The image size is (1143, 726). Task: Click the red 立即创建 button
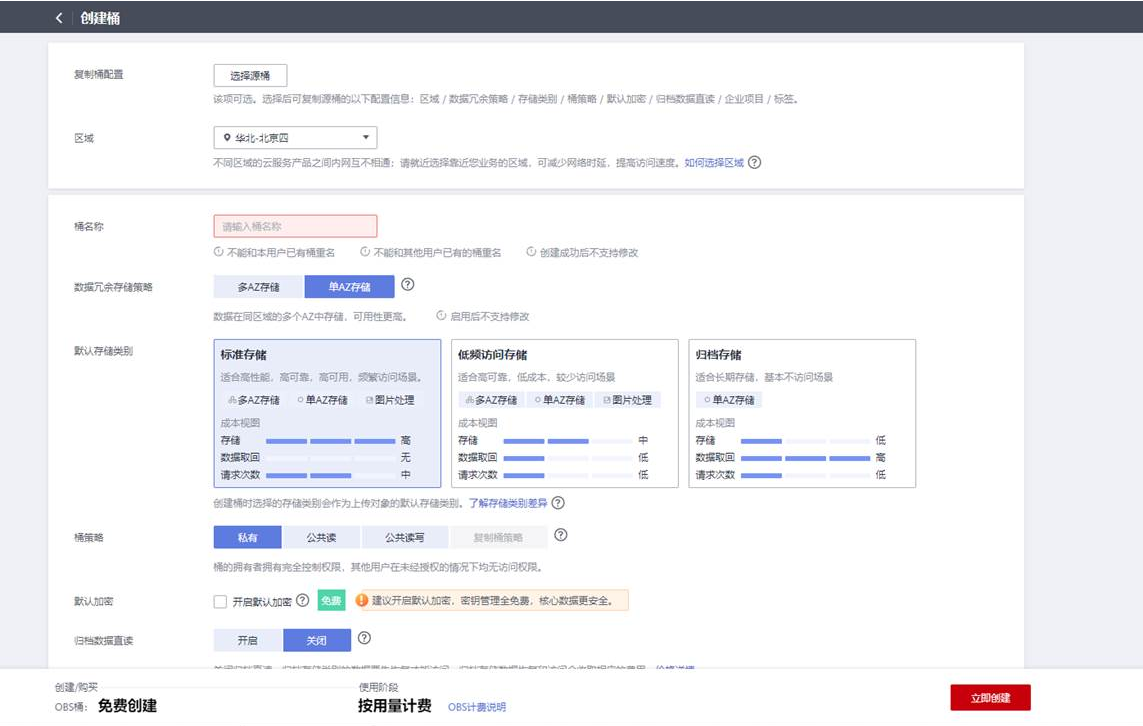pos(990,698)
